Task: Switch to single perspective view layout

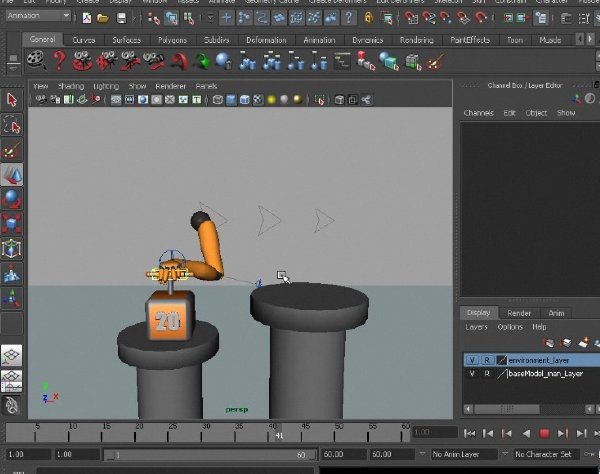Action: [11, 355]
